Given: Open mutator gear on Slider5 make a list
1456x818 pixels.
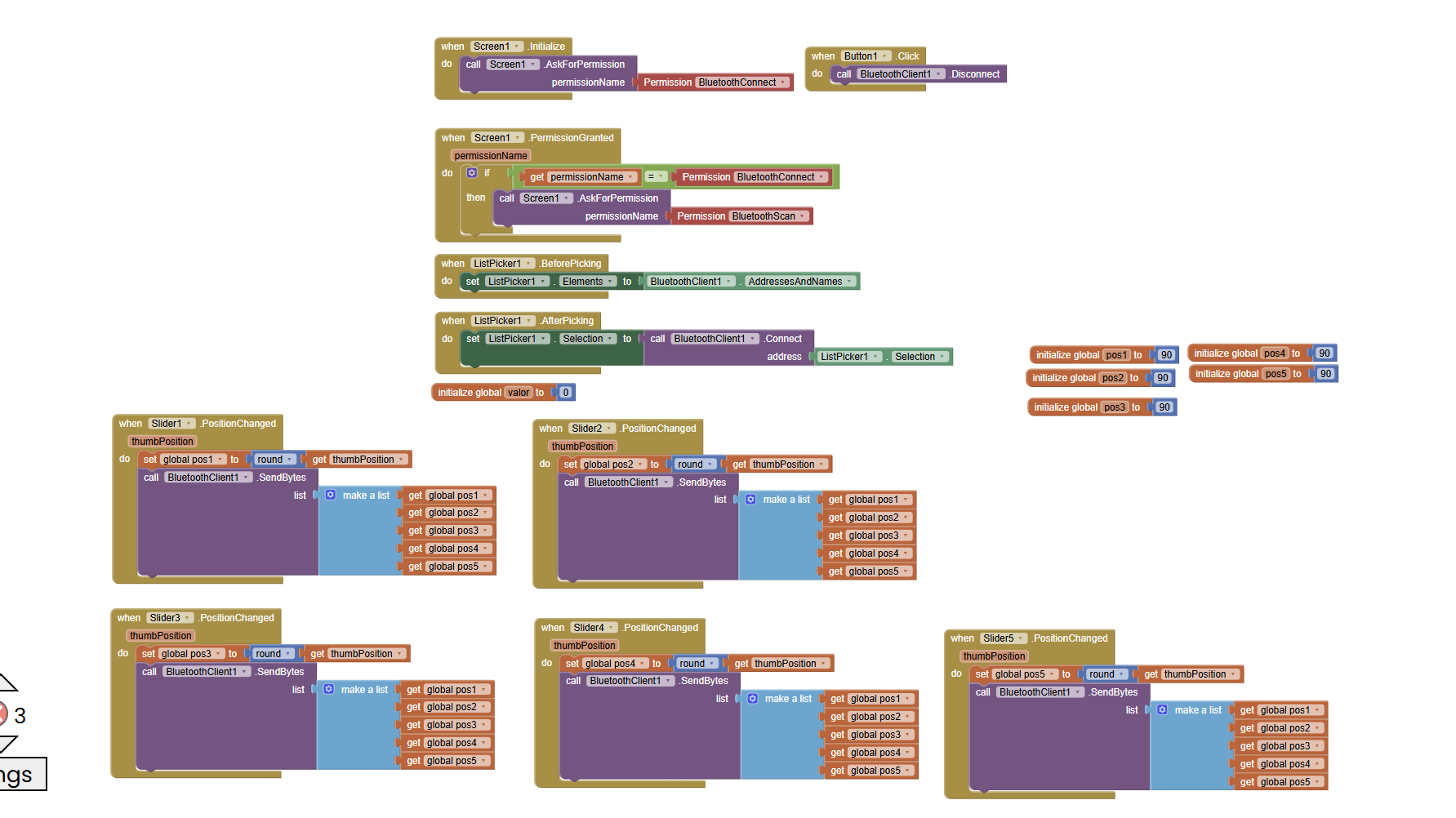Looking at the screenshot, I should [x=1163, y=709].
